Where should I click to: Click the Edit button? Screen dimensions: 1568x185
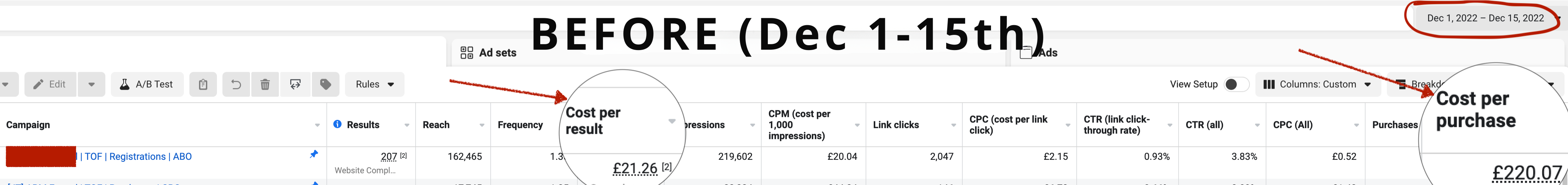pos(50,84)
